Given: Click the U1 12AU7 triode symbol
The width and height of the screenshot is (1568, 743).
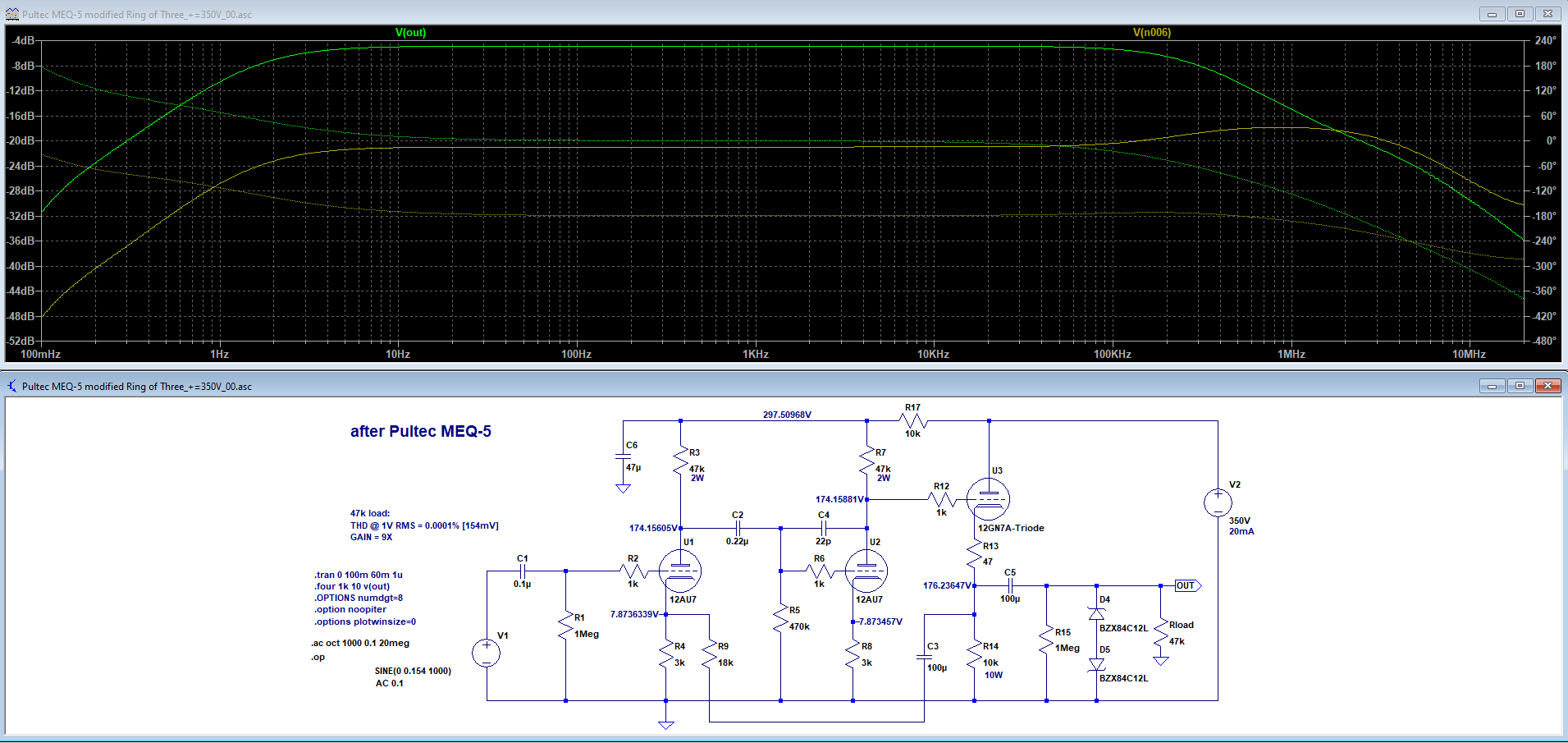Looking at the screenshot, I should (x=680, y=571).
